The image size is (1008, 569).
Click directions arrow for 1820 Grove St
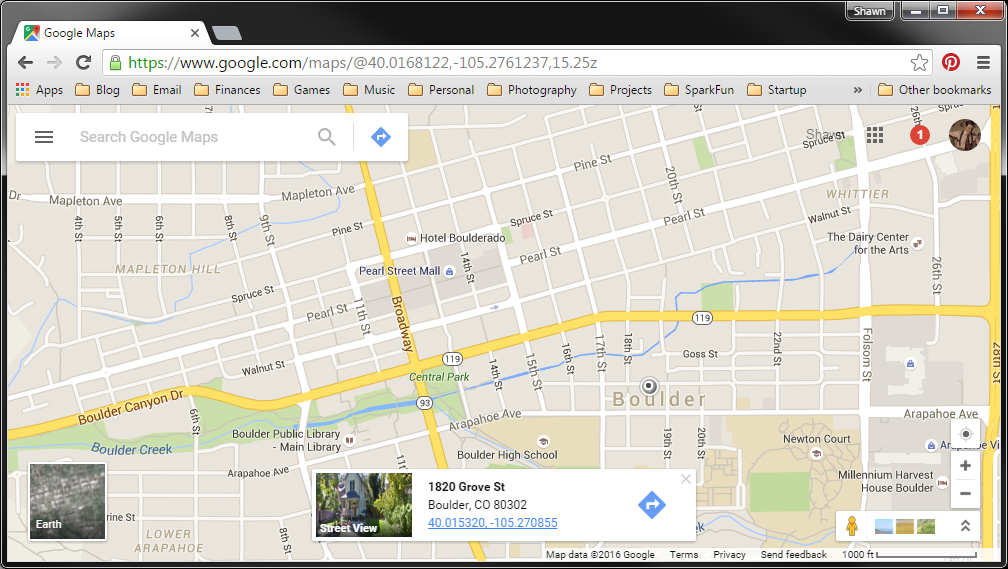click(651, 505)
